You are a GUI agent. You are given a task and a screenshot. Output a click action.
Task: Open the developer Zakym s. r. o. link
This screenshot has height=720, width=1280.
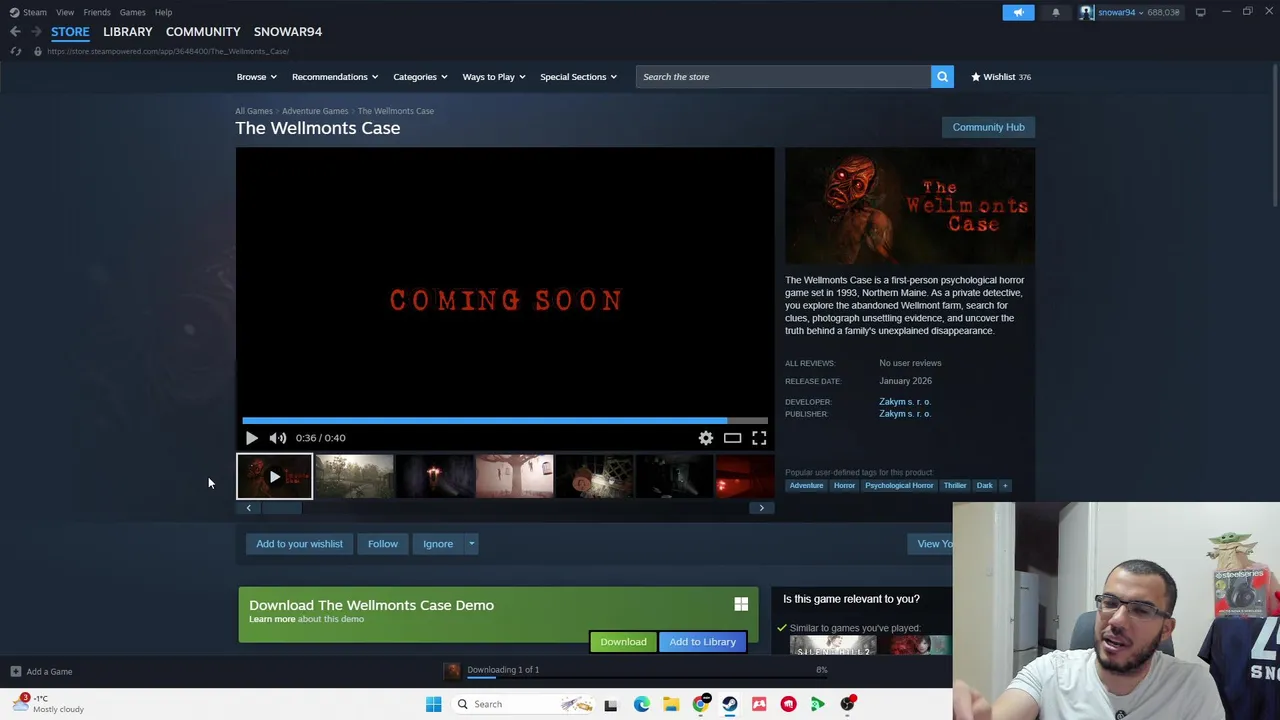click(905, 402)
